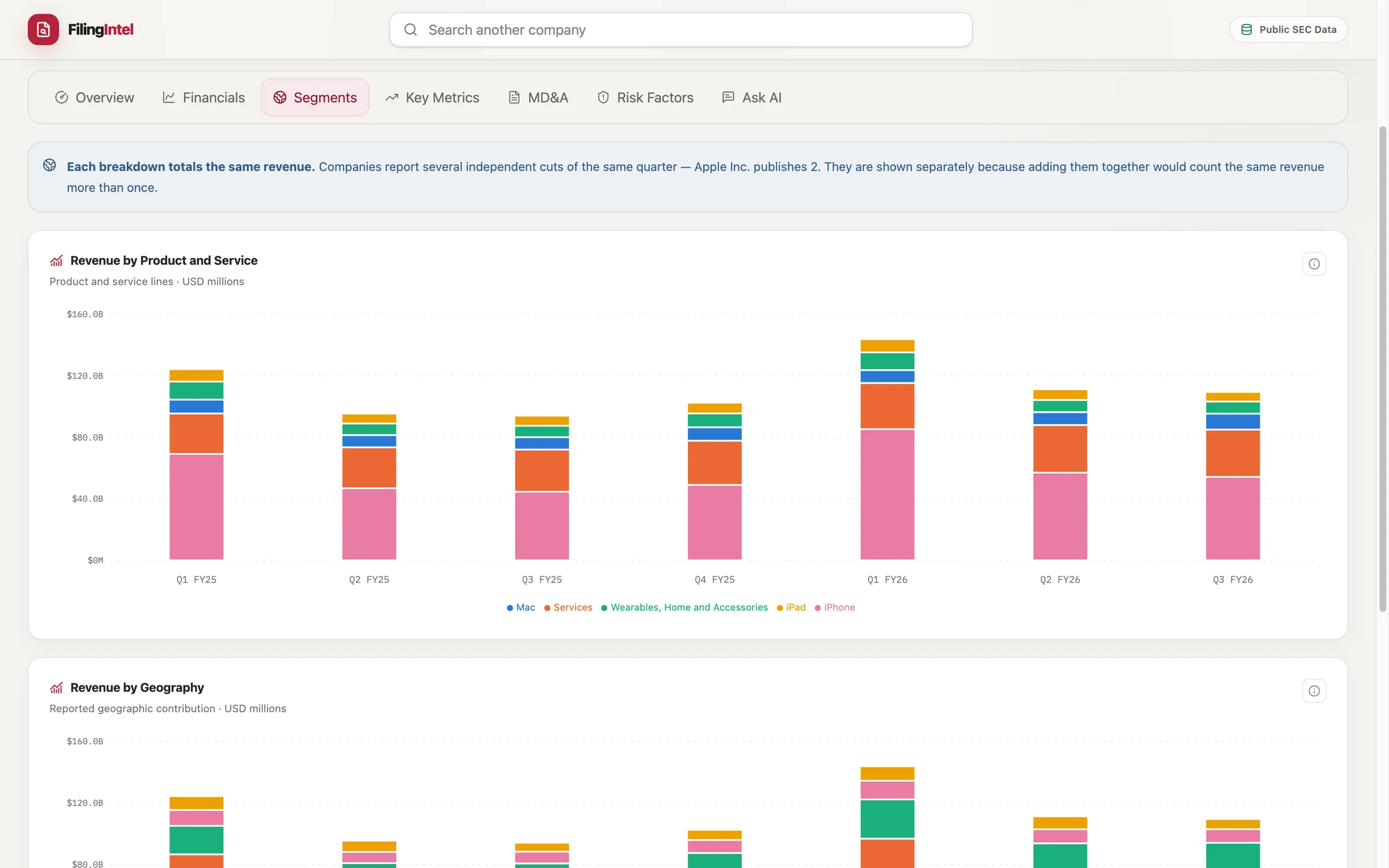
Task: Click the chart icon beside Revenue by Geography
Action: pos(56,688)
